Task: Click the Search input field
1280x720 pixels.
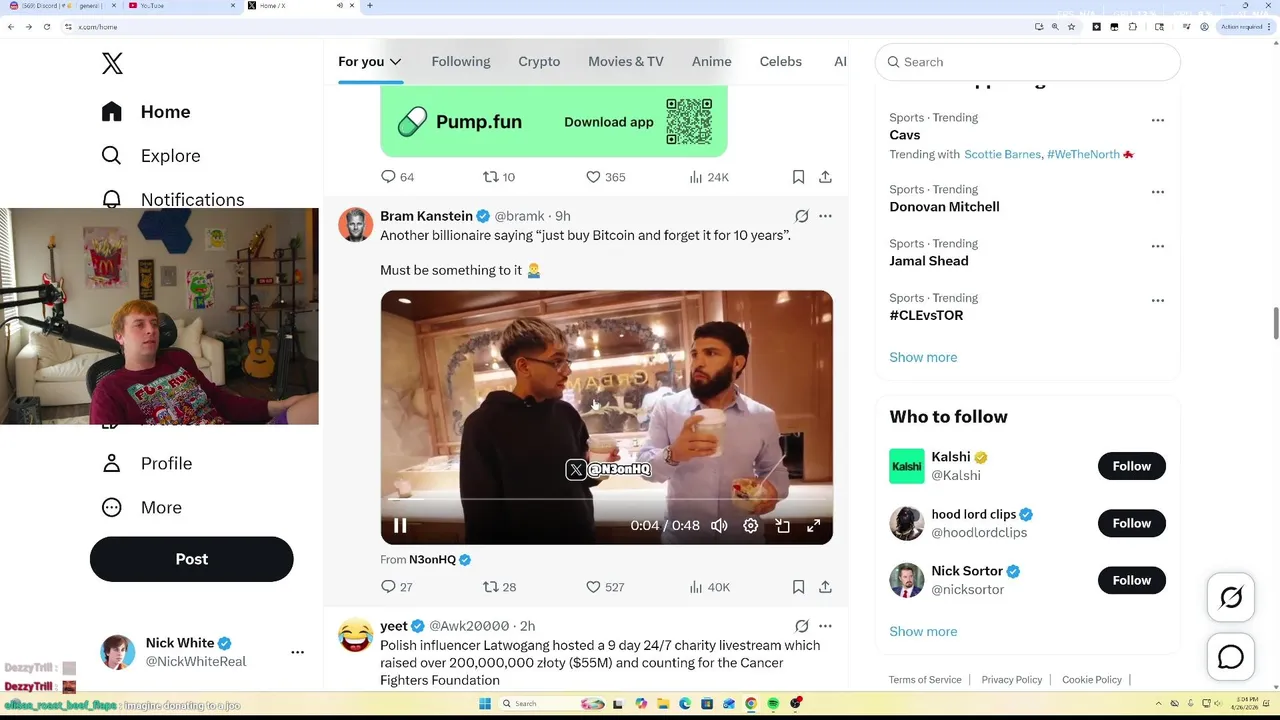Action: click(x=1028, y=62)
